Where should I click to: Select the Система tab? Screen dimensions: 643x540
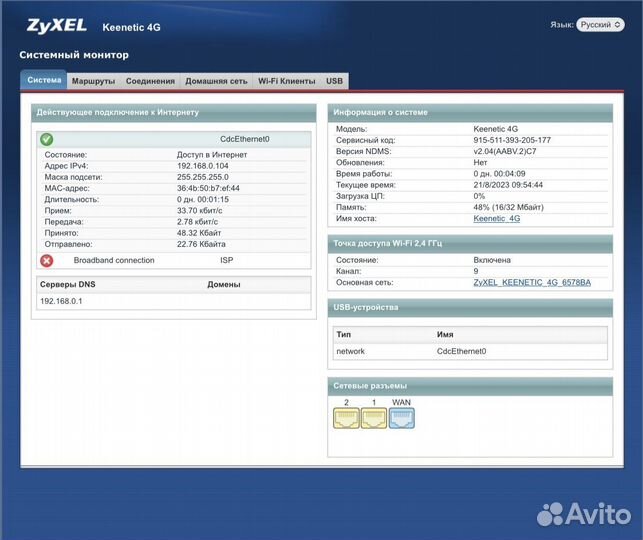(x=44, y=81)
